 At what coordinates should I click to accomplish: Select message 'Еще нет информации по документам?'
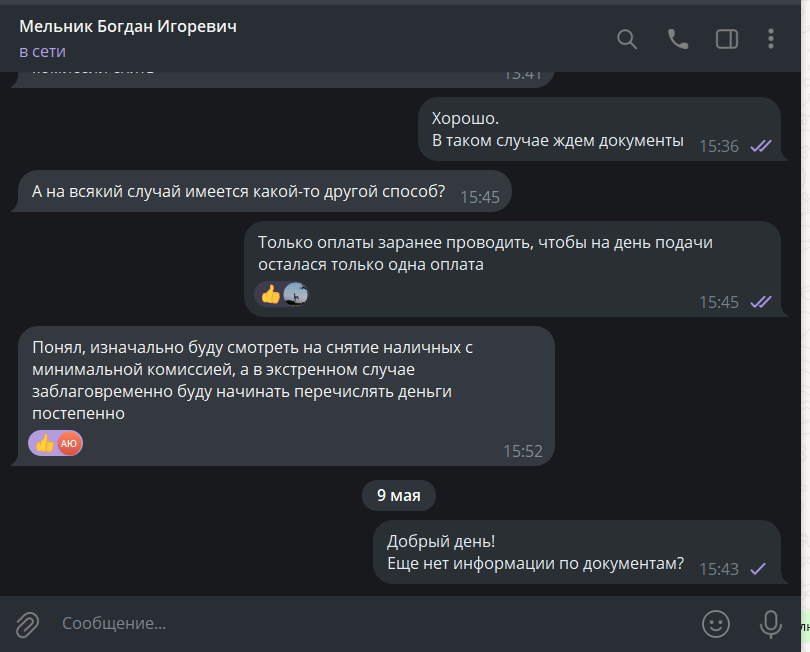(535, 563)
